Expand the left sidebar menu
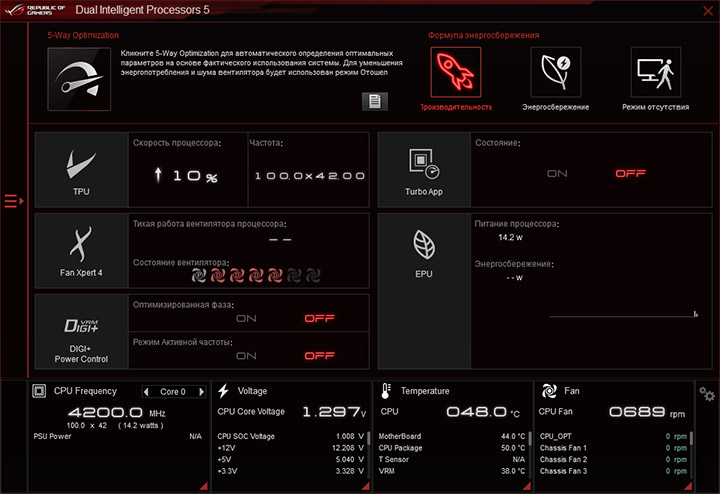The image size is (720, 494). (13, 201)
